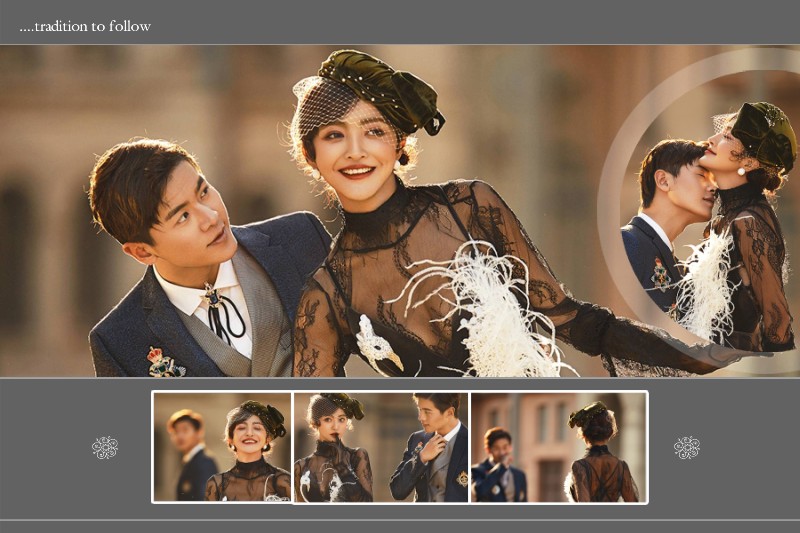Click the groom in the left thumbnail
800x533 pixels.
(188, 453)
